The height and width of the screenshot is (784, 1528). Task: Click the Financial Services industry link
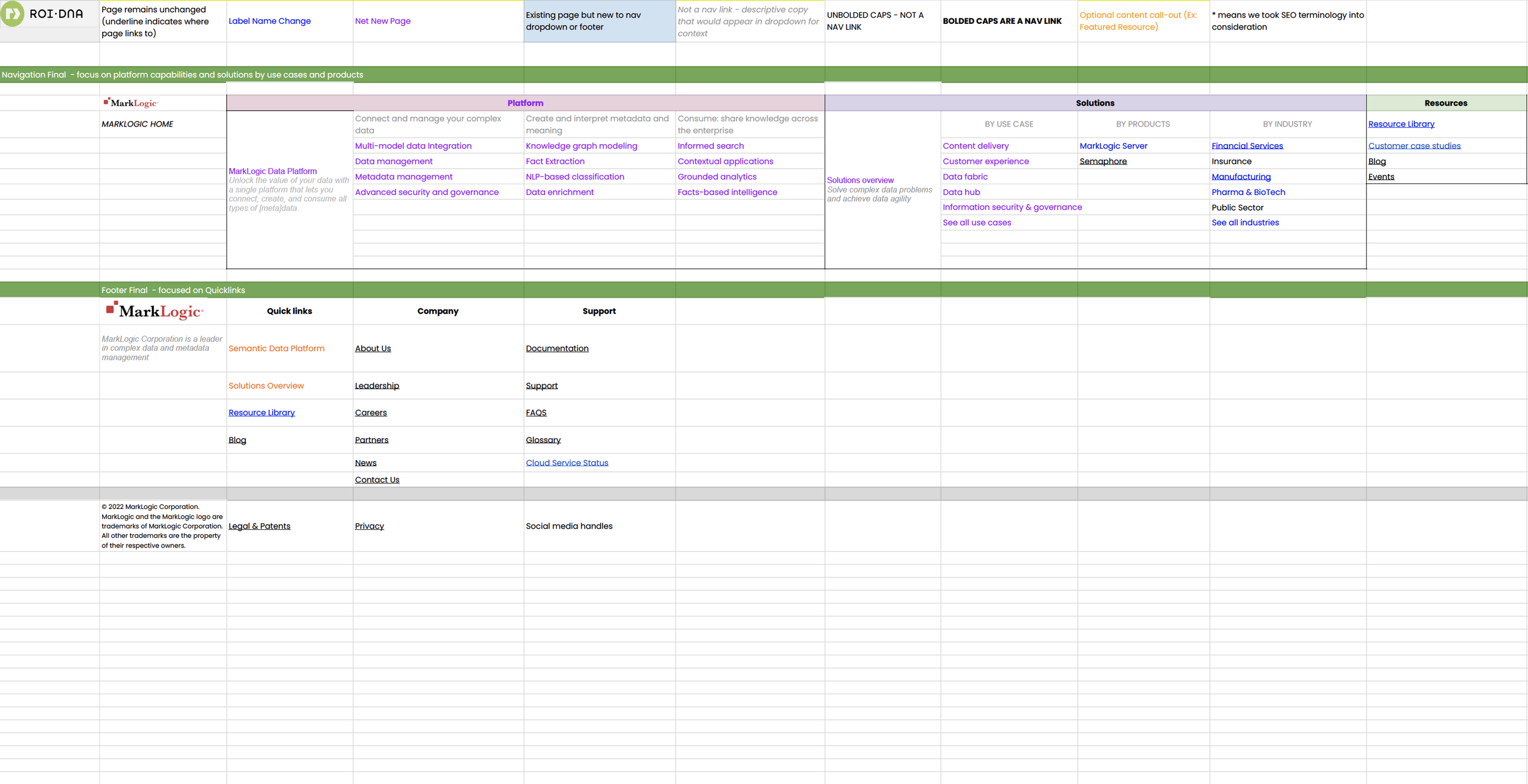coord(1247,146)
